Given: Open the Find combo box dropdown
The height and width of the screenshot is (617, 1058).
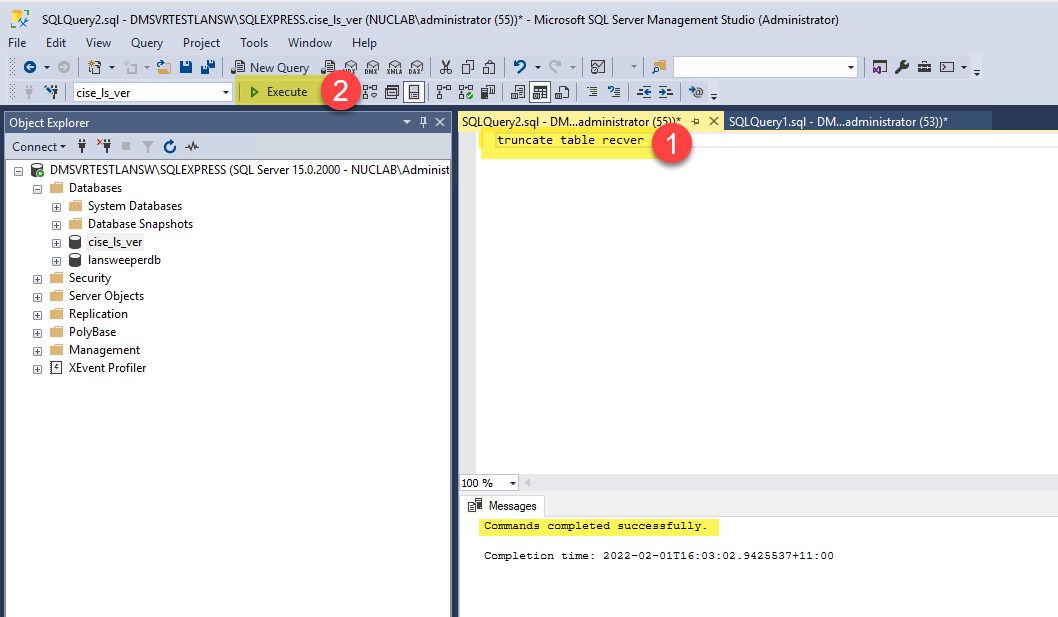Looking at the screenshot, I should 850,67.
